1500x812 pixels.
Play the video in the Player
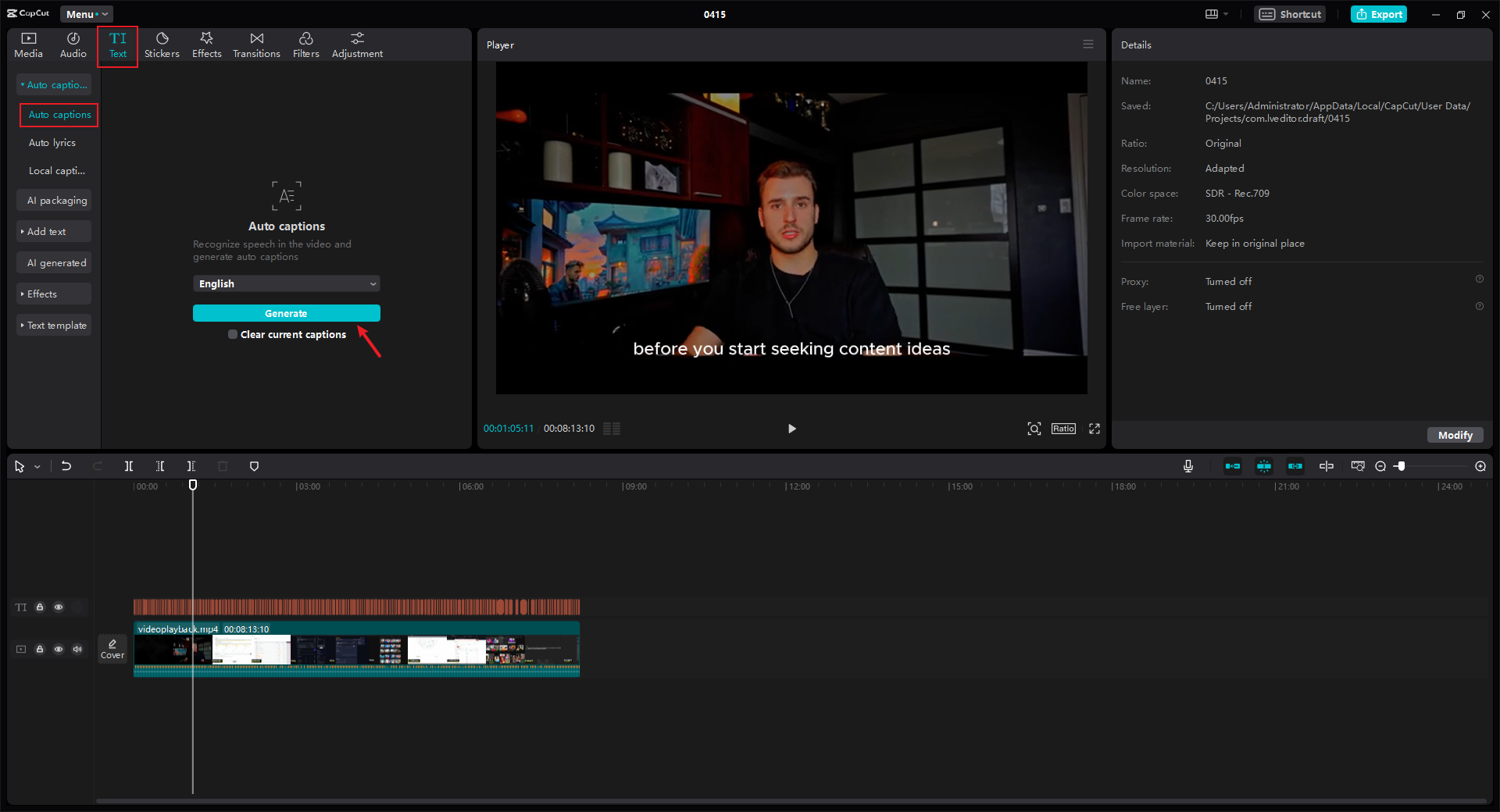click(791, 429)
